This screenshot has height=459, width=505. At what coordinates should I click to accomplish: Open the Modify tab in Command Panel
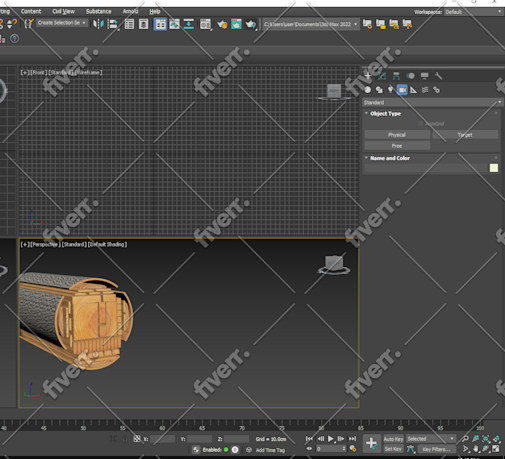pos(382,76)
